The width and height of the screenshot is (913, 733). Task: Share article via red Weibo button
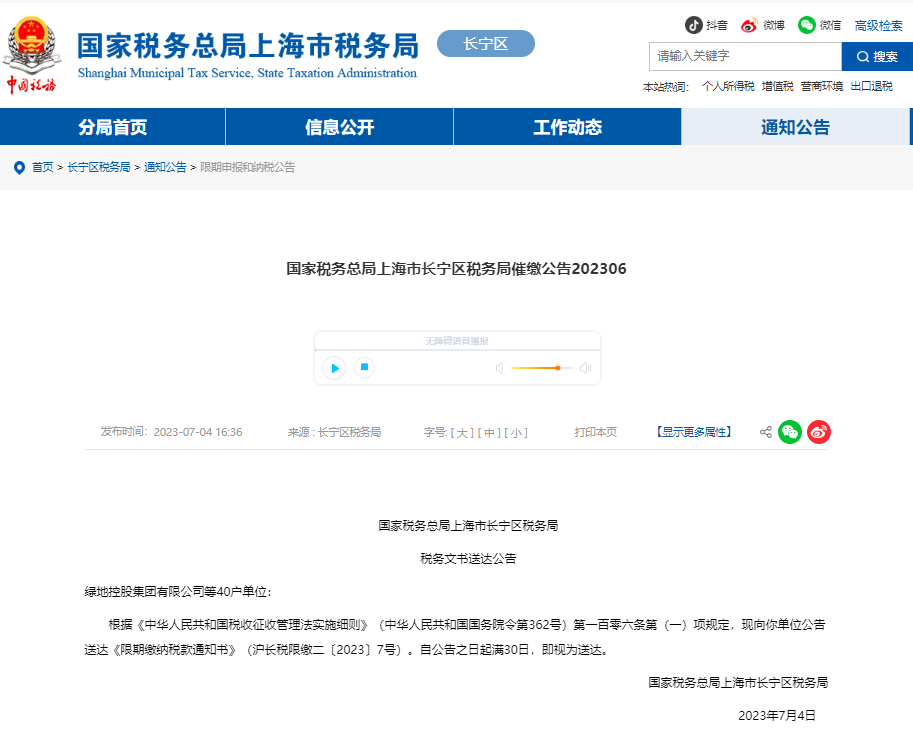pos(819,432)
